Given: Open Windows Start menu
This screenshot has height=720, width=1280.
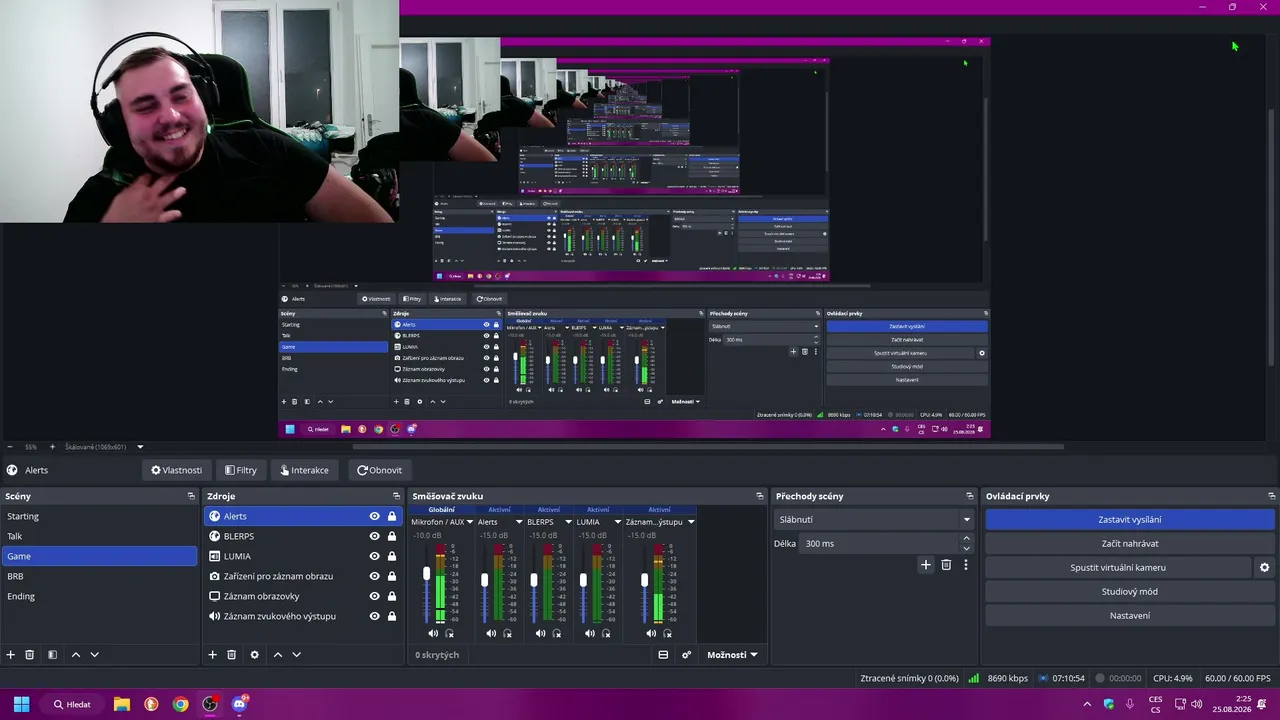Looking at the screenshot, I should tap(21, 704).
